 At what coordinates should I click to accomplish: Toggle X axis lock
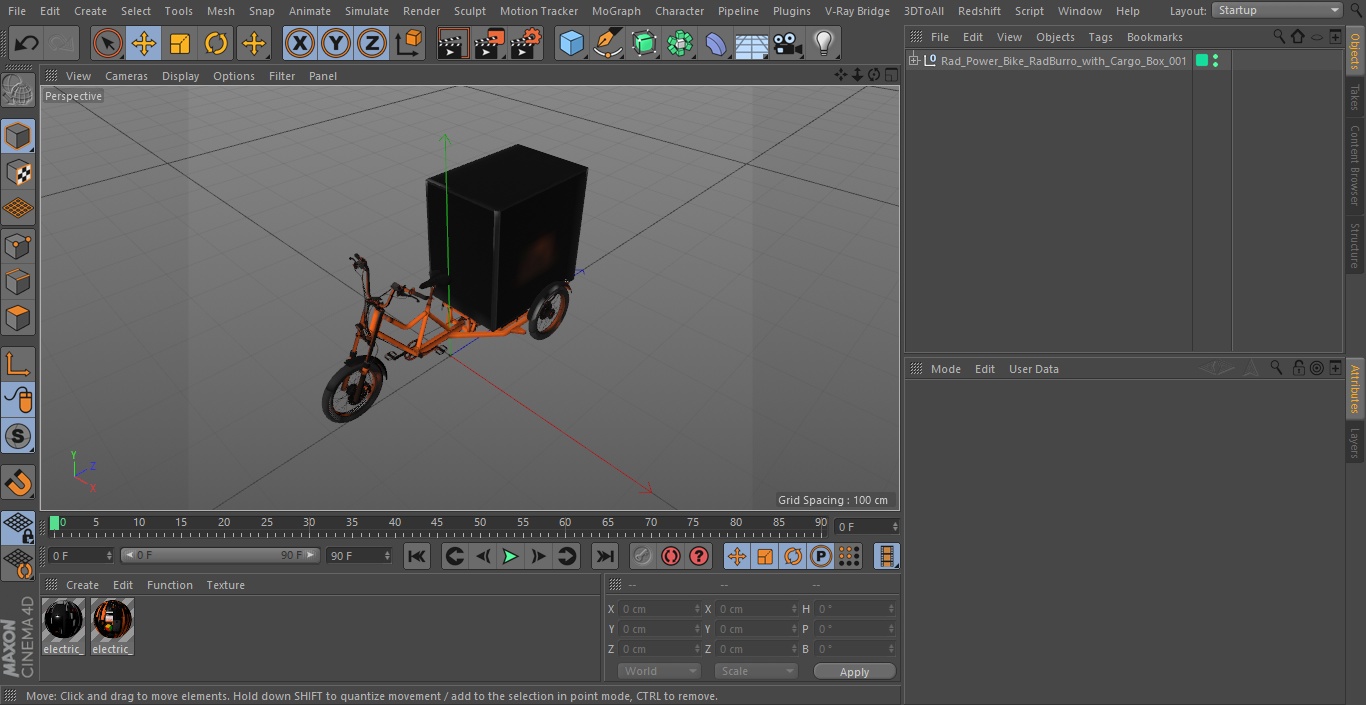[299, 44]
